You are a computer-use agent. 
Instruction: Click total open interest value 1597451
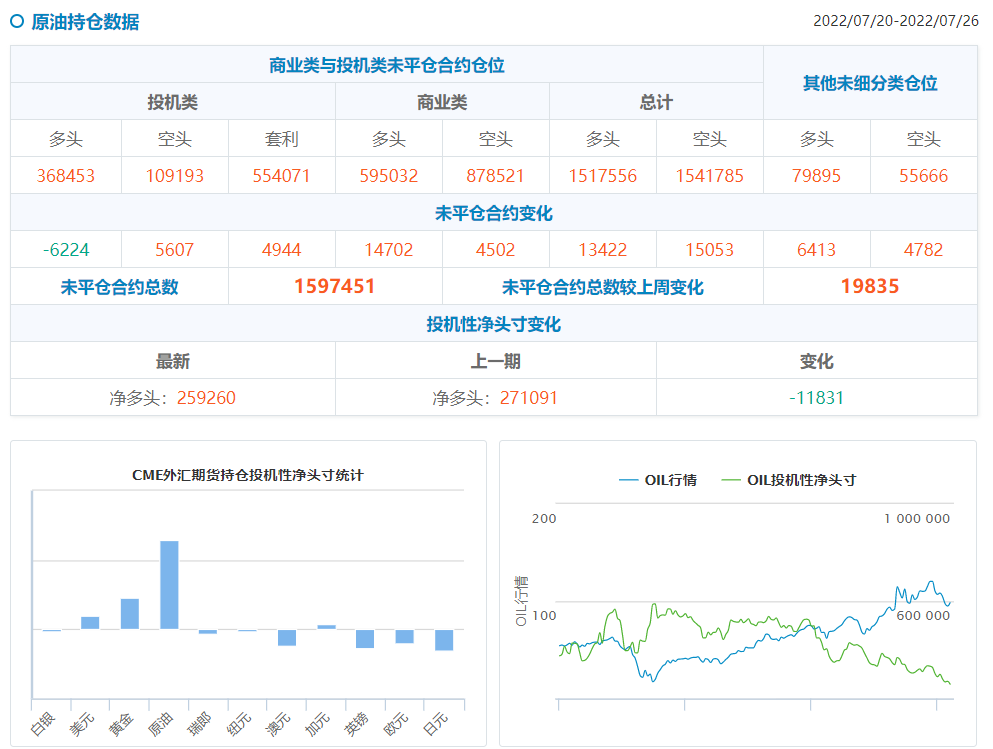tap(334, 287)
